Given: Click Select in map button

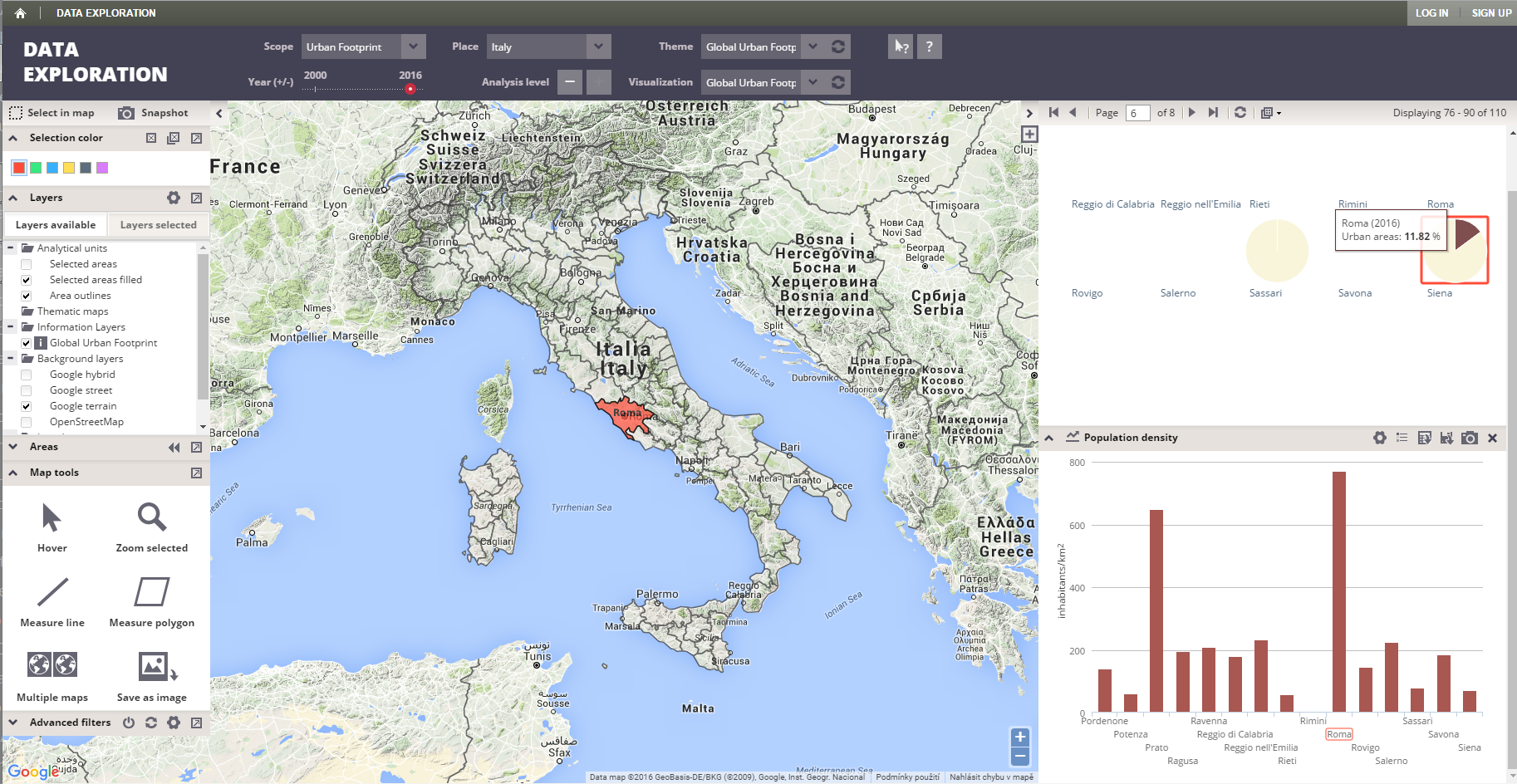Looking at the screenshot, I should tap(52, 113).
